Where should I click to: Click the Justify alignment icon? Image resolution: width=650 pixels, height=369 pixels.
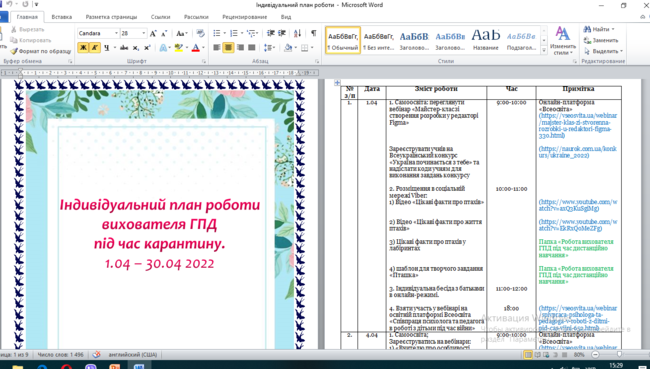(252, 48)
